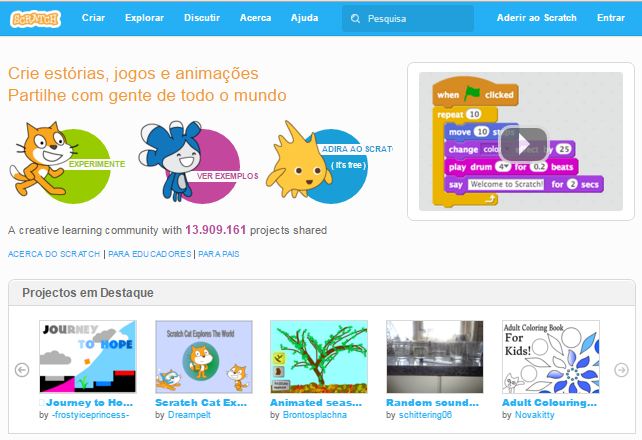
Task: Go to Discutir in navigation bar
Action: pos(204,18)
